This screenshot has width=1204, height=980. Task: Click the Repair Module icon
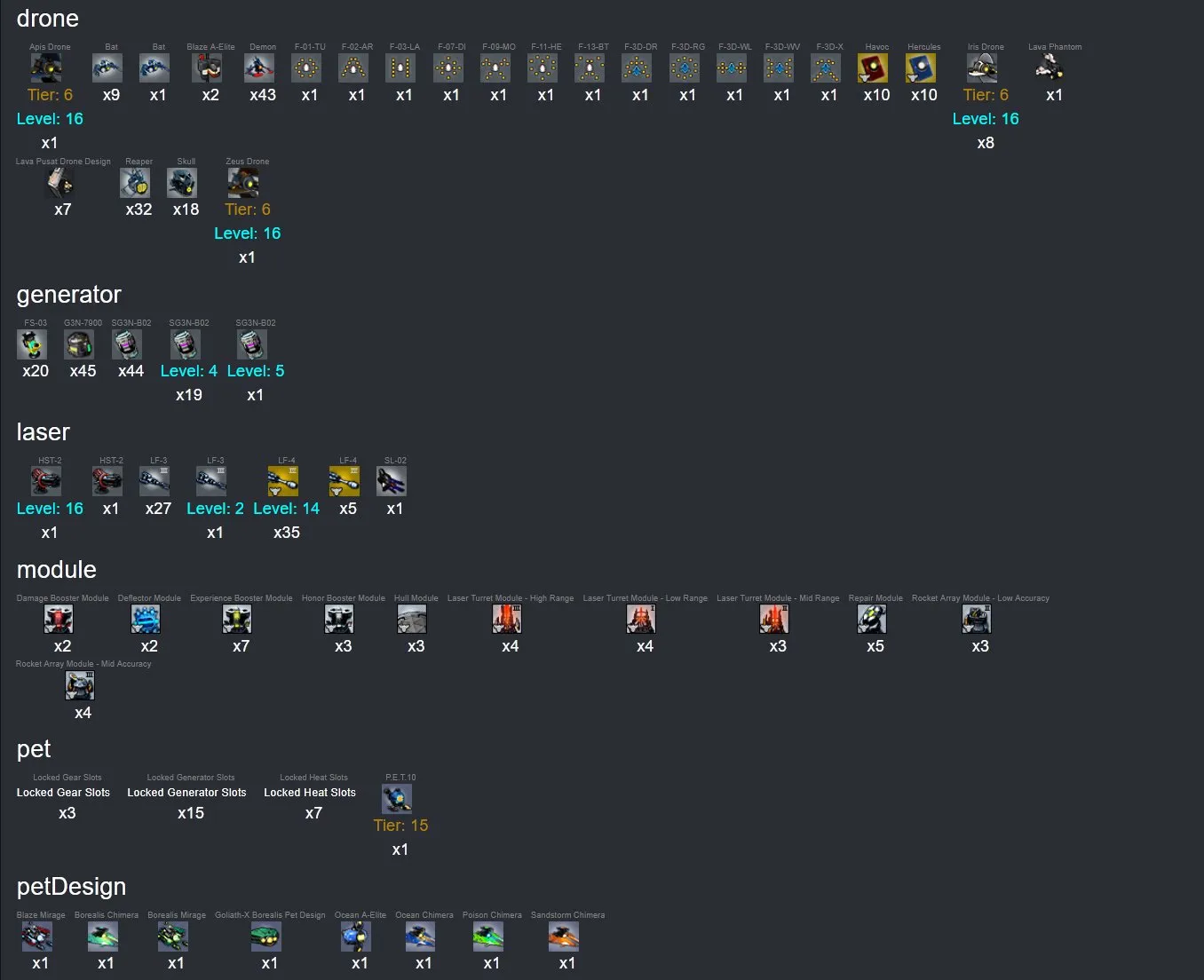click(x=872, y=620)
